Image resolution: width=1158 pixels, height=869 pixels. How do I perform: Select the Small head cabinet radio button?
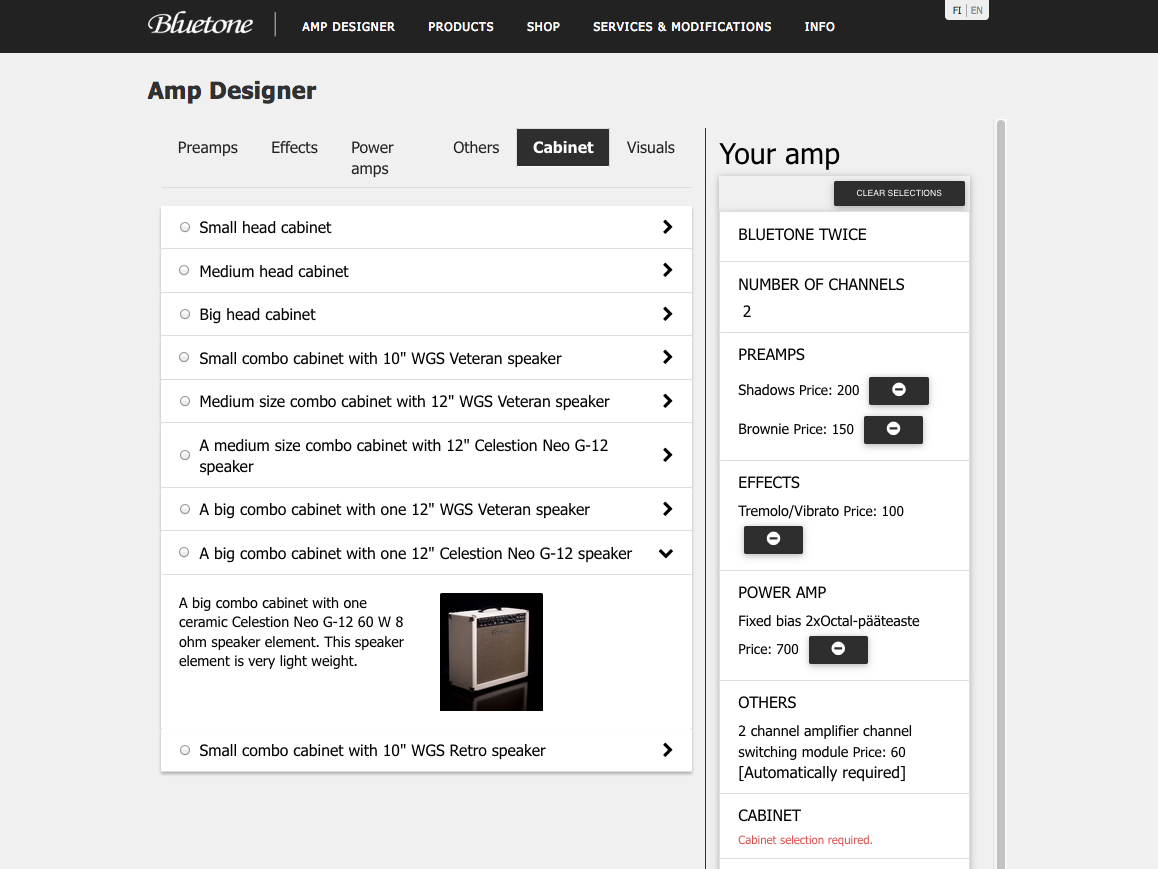point(185,227)
